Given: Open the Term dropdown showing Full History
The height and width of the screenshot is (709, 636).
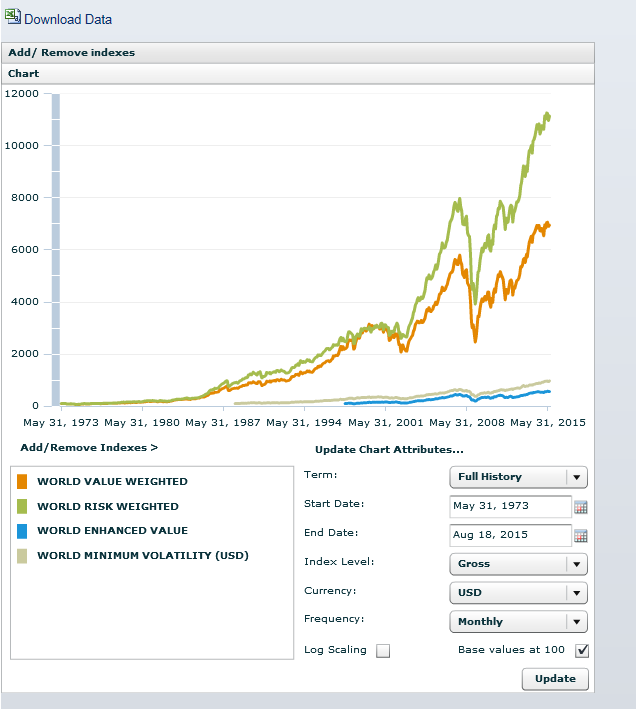Looking at the screenshot, I should 518,477.
